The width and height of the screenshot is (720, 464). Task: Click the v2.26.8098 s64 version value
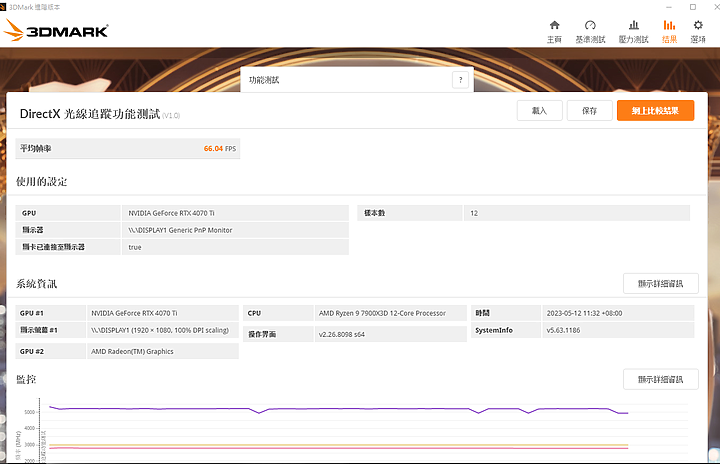390,334
